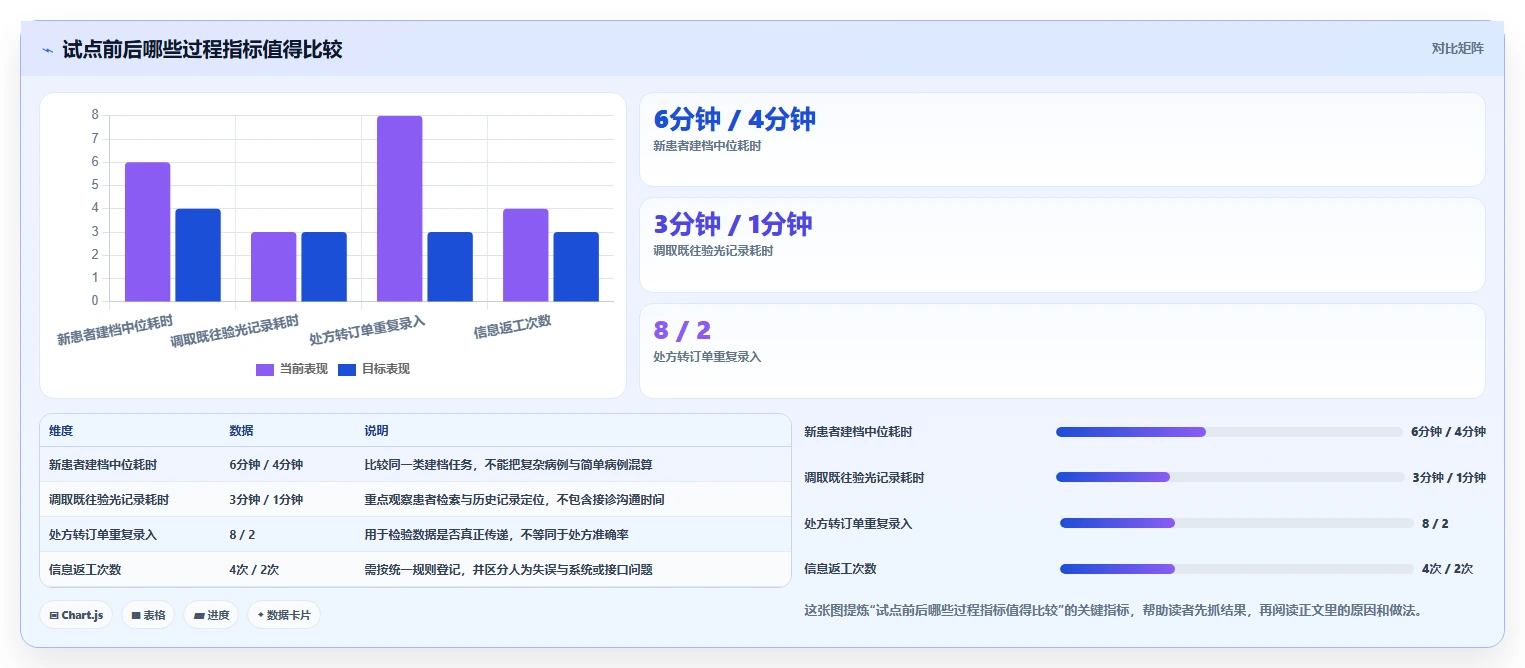
Task: Toggle the 目标表现 legend entry
Action: point(374,369)
